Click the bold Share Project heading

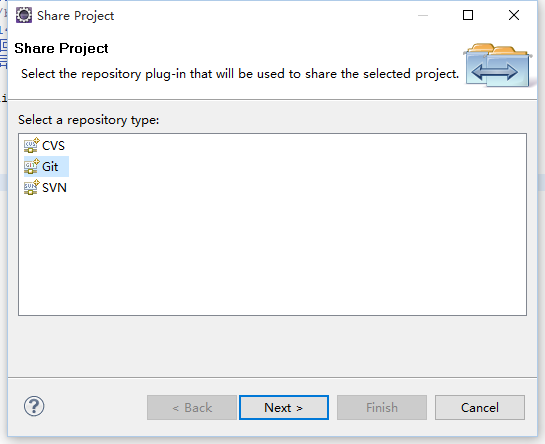(x=61, y=48)
